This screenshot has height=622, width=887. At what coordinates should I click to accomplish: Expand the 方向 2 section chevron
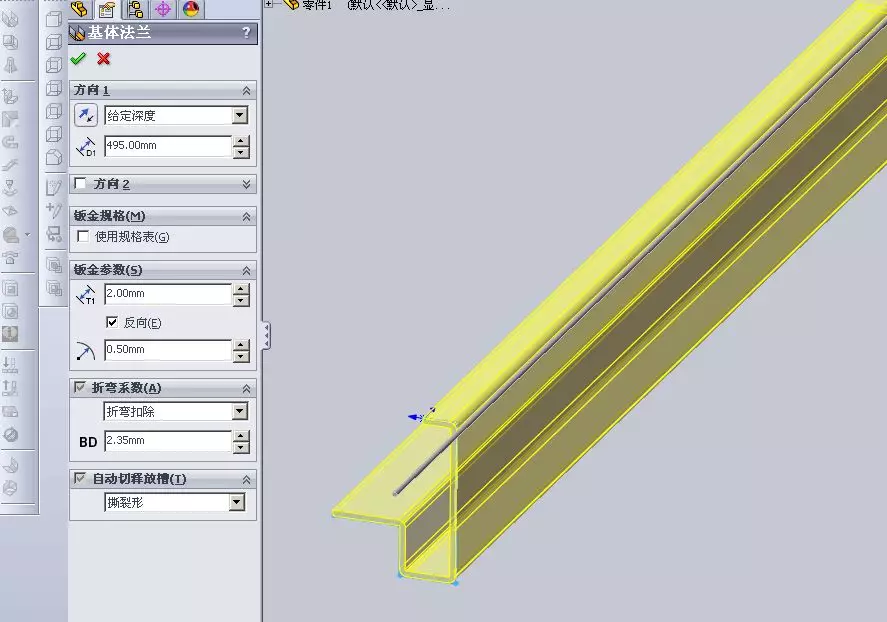click(x=246, y=184)
